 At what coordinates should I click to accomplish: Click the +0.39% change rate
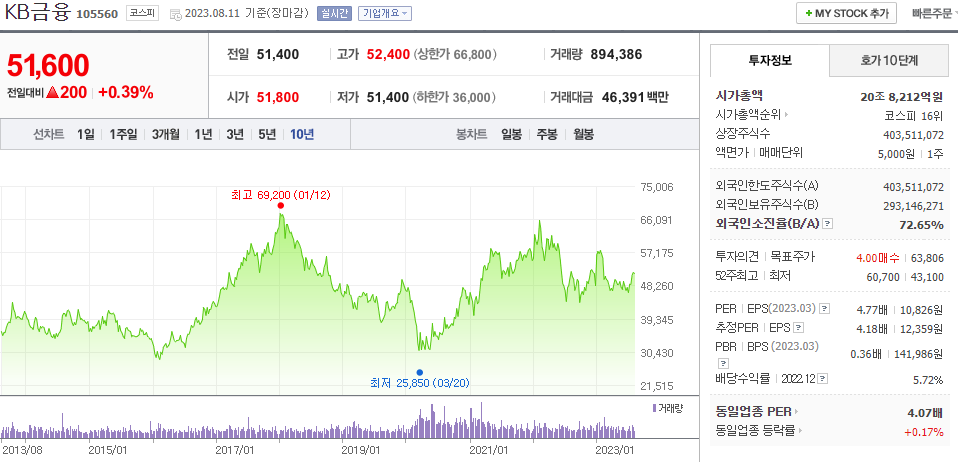[125, 93]
